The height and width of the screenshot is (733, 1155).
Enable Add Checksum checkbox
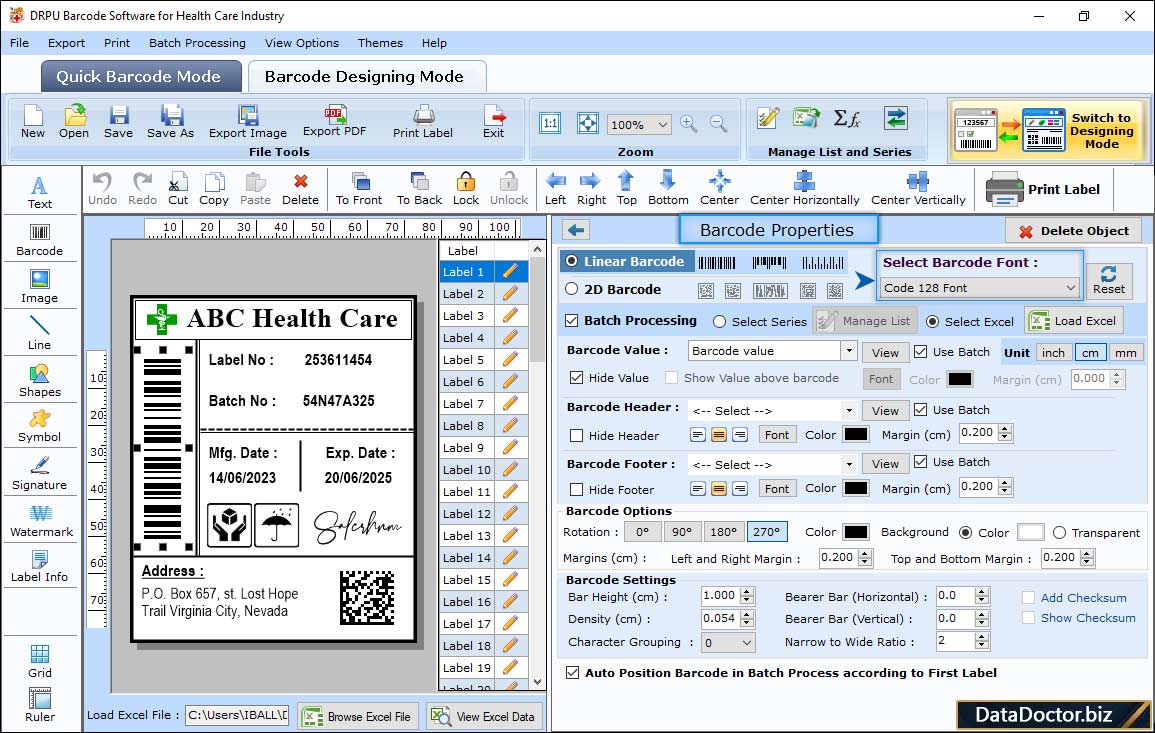pos(1028,598)
